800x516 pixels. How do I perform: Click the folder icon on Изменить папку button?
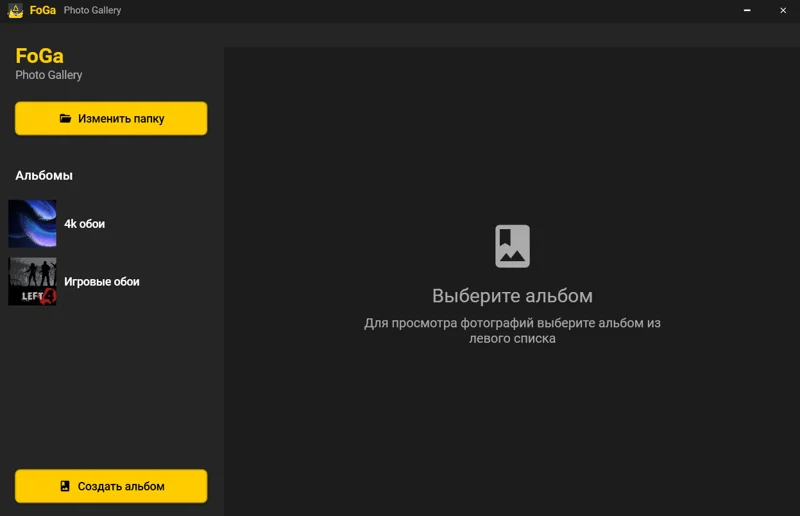click(65, 118)
